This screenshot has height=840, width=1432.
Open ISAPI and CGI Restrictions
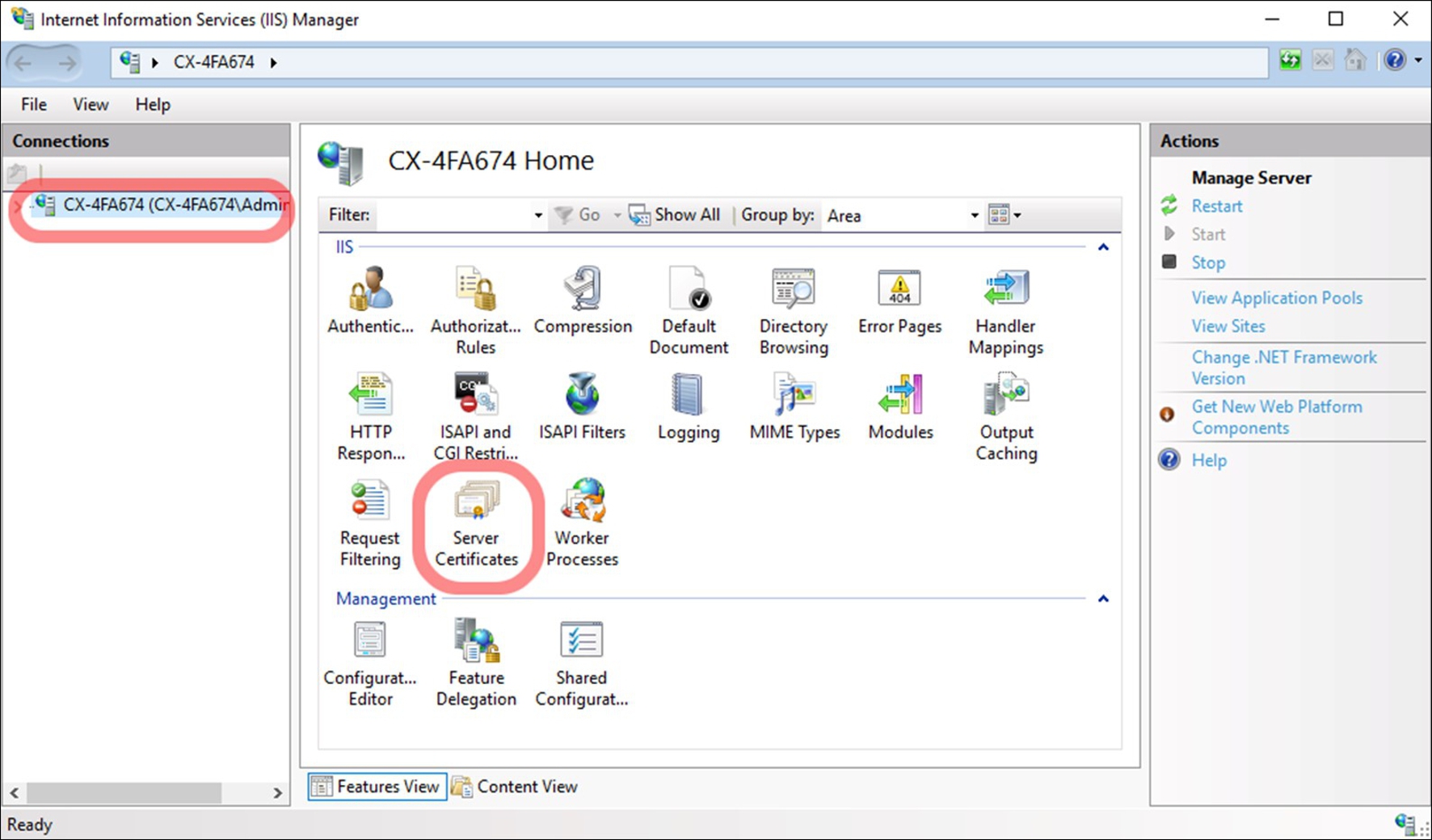tap(476, 417)
